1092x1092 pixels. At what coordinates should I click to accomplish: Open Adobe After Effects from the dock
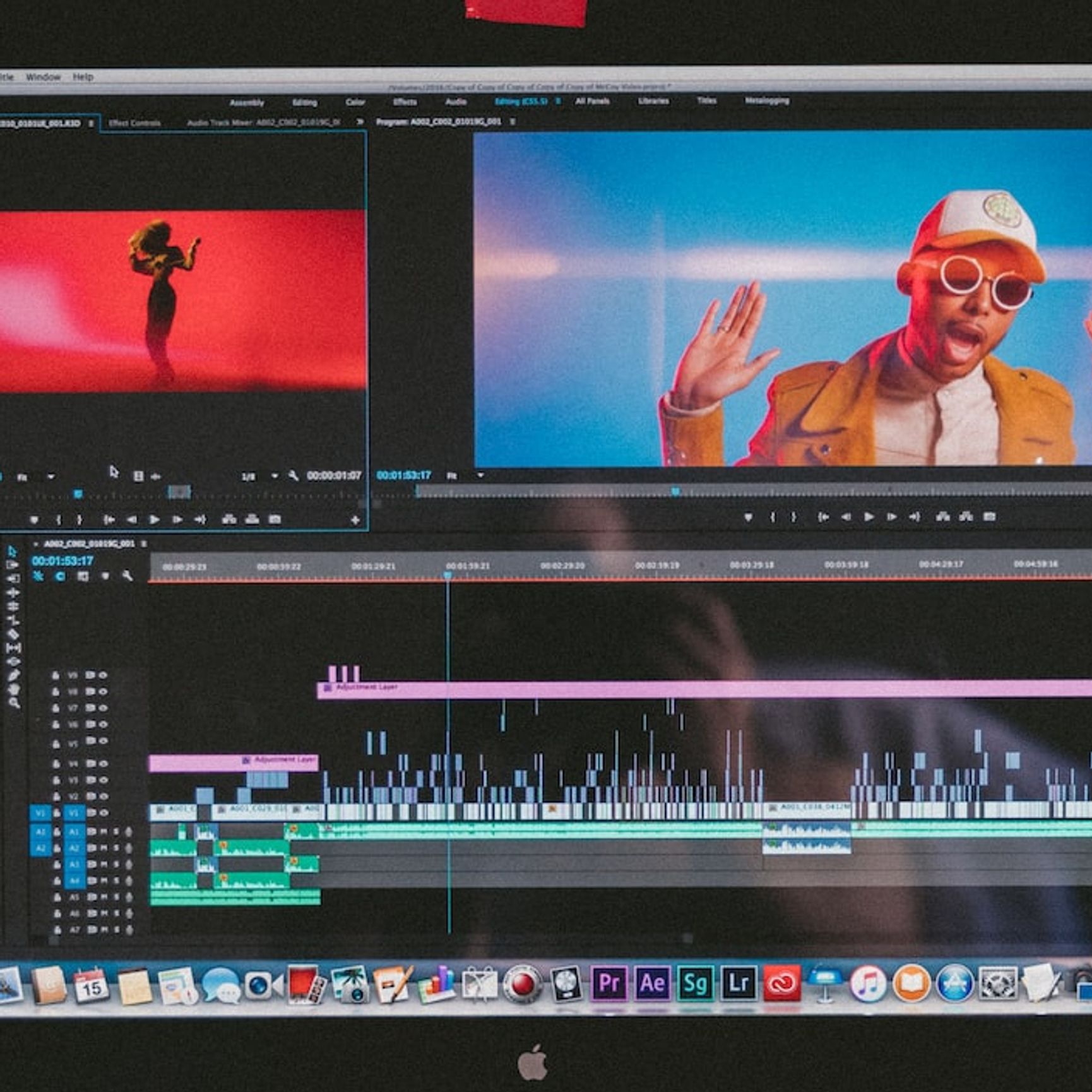(652, 983)
